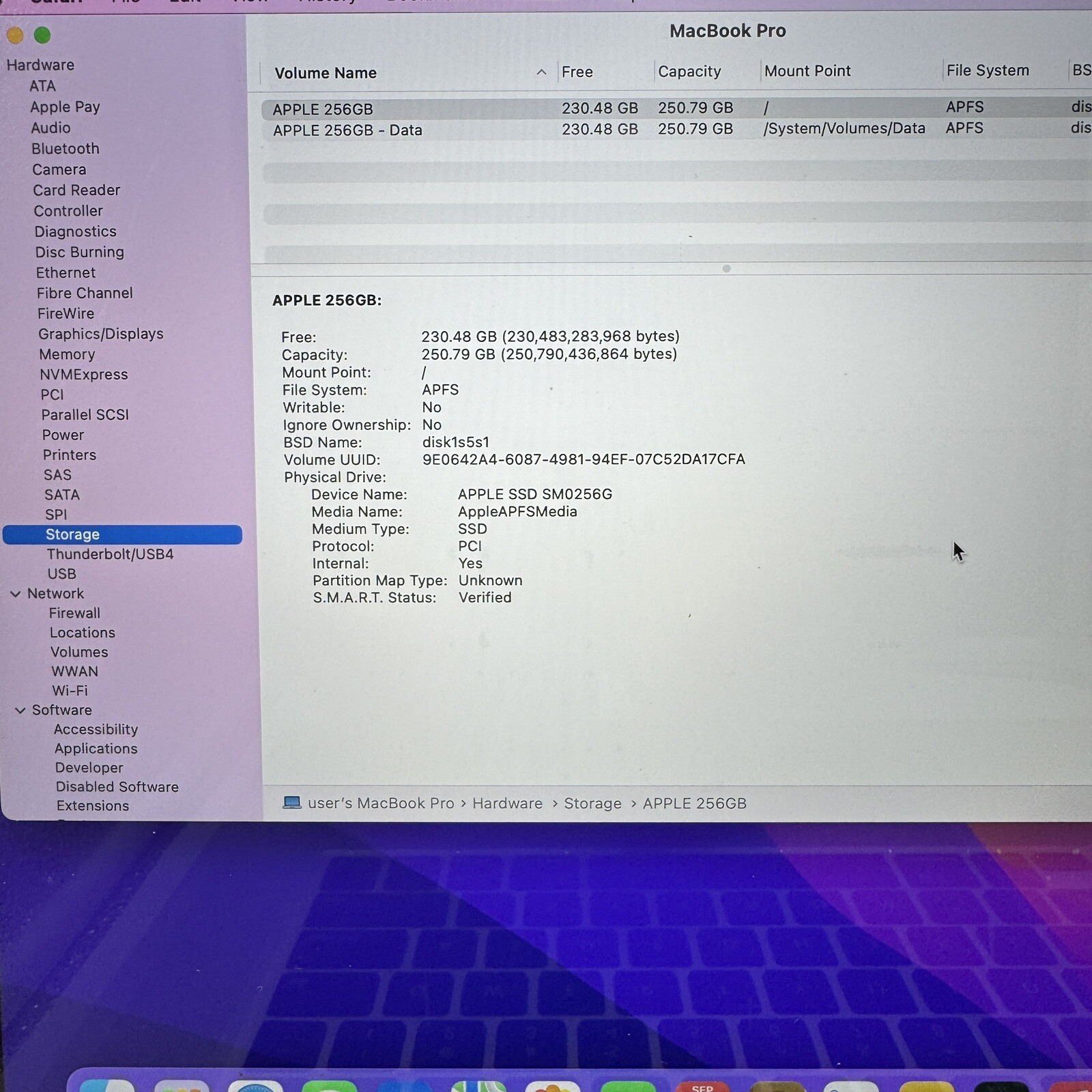Click the Volume UUID value text
Image resolution: width=1092 pixels, height=1092 pixels.
(x=584, y=459)
